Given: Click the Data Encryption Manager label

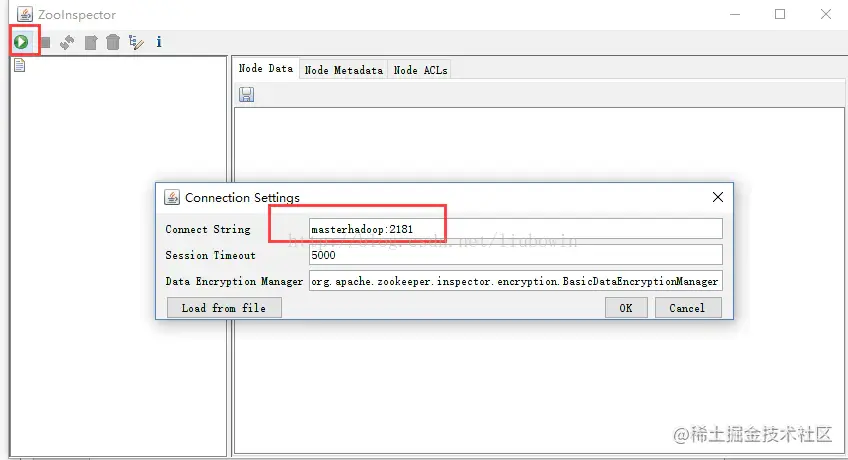Looking at the screenshot, I should click(x=234, y=281).
